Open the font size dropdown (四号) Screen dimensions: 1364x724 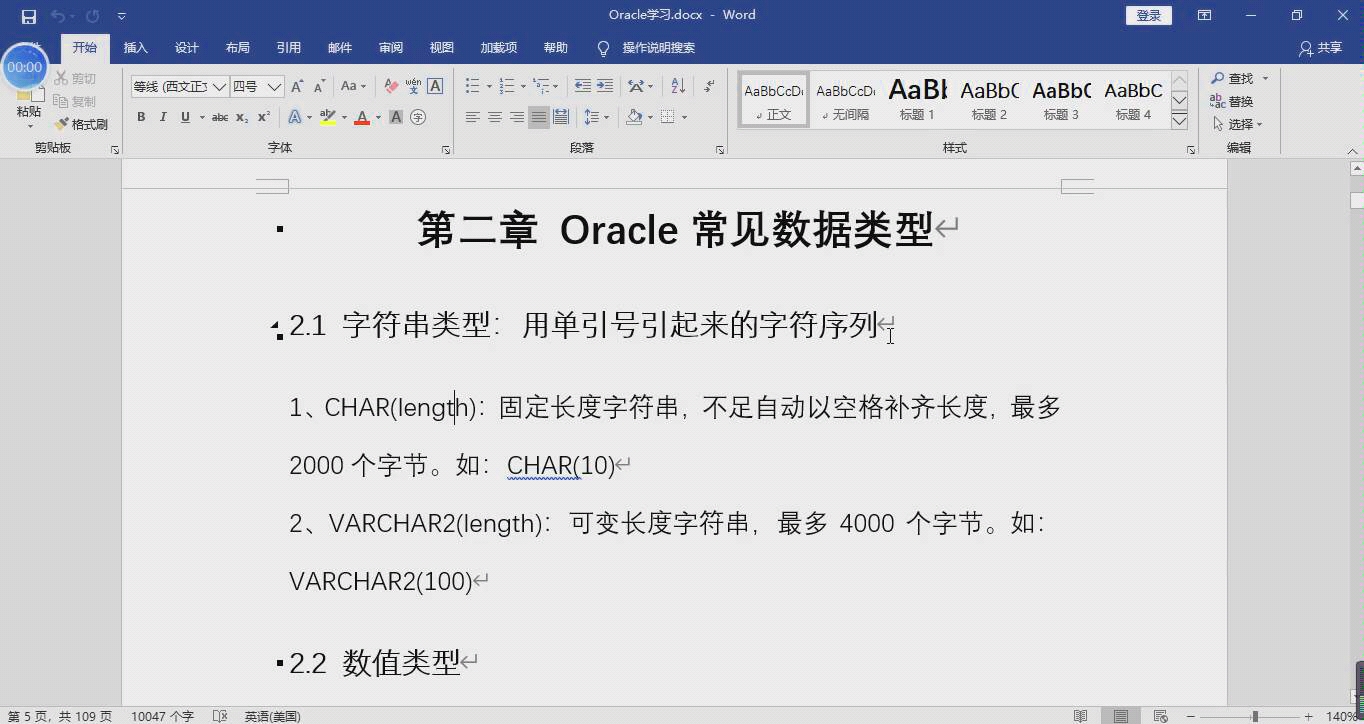pos(274,87)
